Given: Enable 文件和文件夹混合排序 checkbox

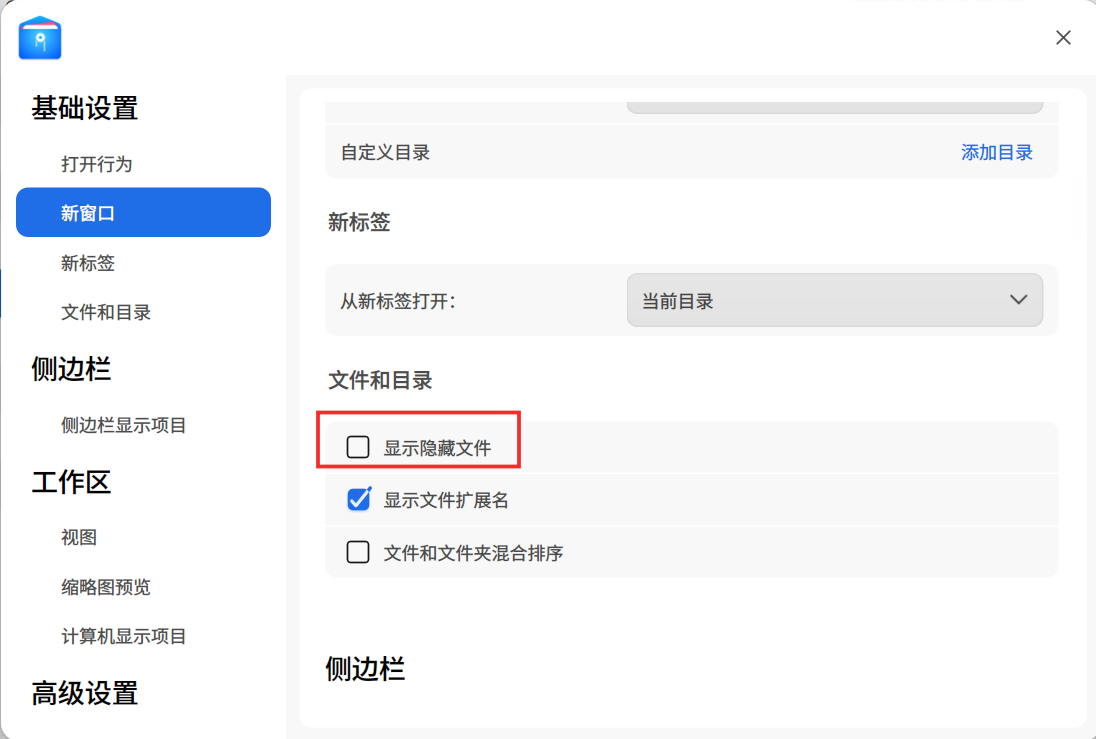Looking at the screenshot, I should (358, 551).
